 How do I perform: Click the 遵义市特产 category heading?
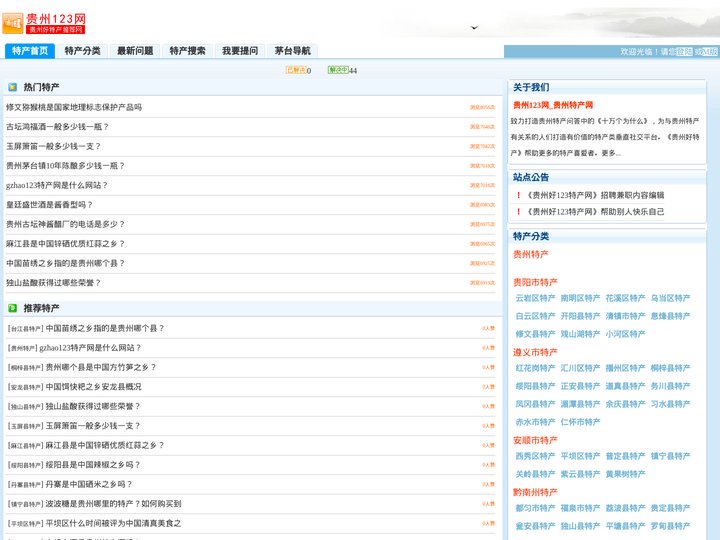click(x=535, y=353)
